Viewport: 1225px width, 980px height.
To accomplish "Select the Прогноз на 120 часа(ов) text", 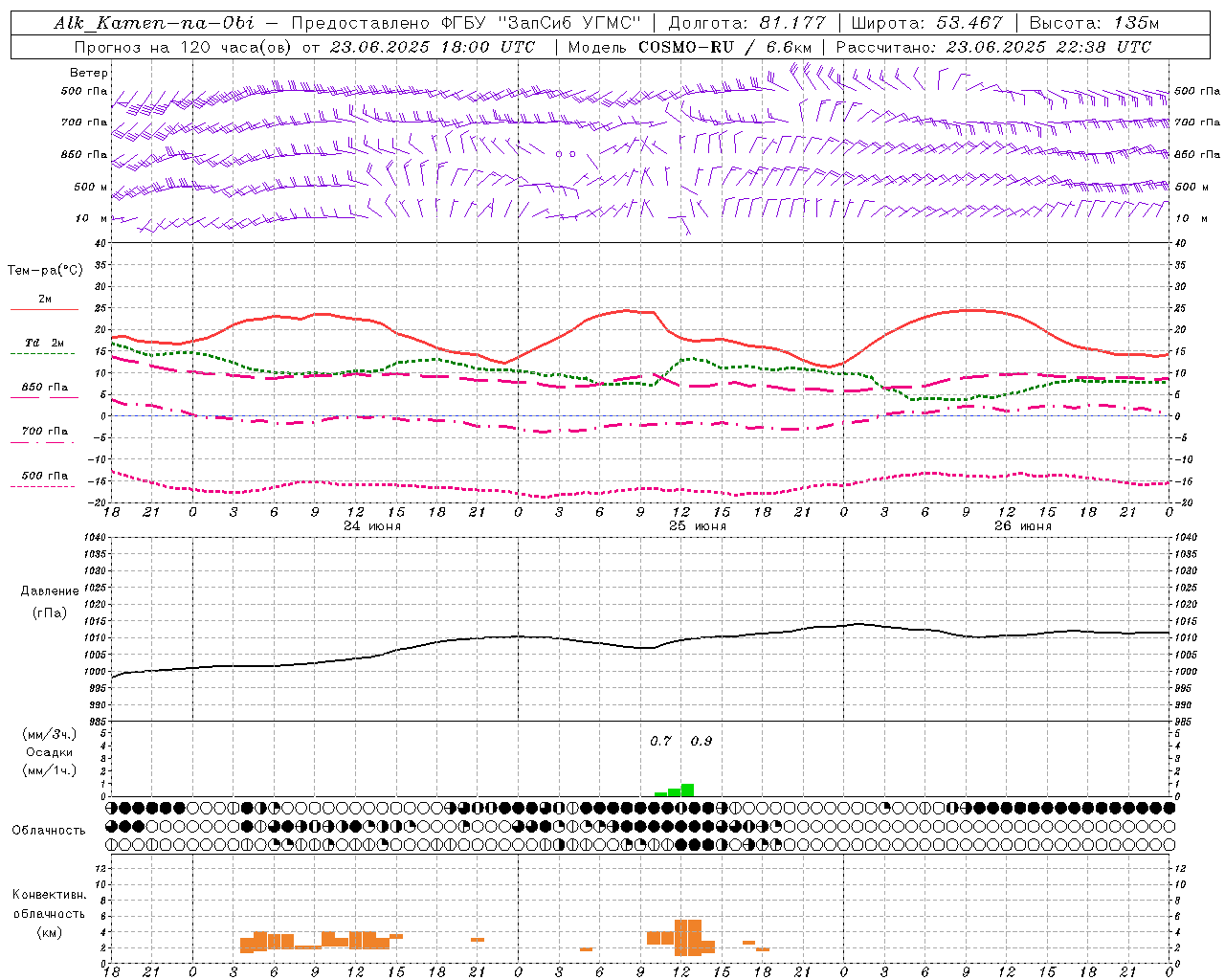I will pos(185,47).
